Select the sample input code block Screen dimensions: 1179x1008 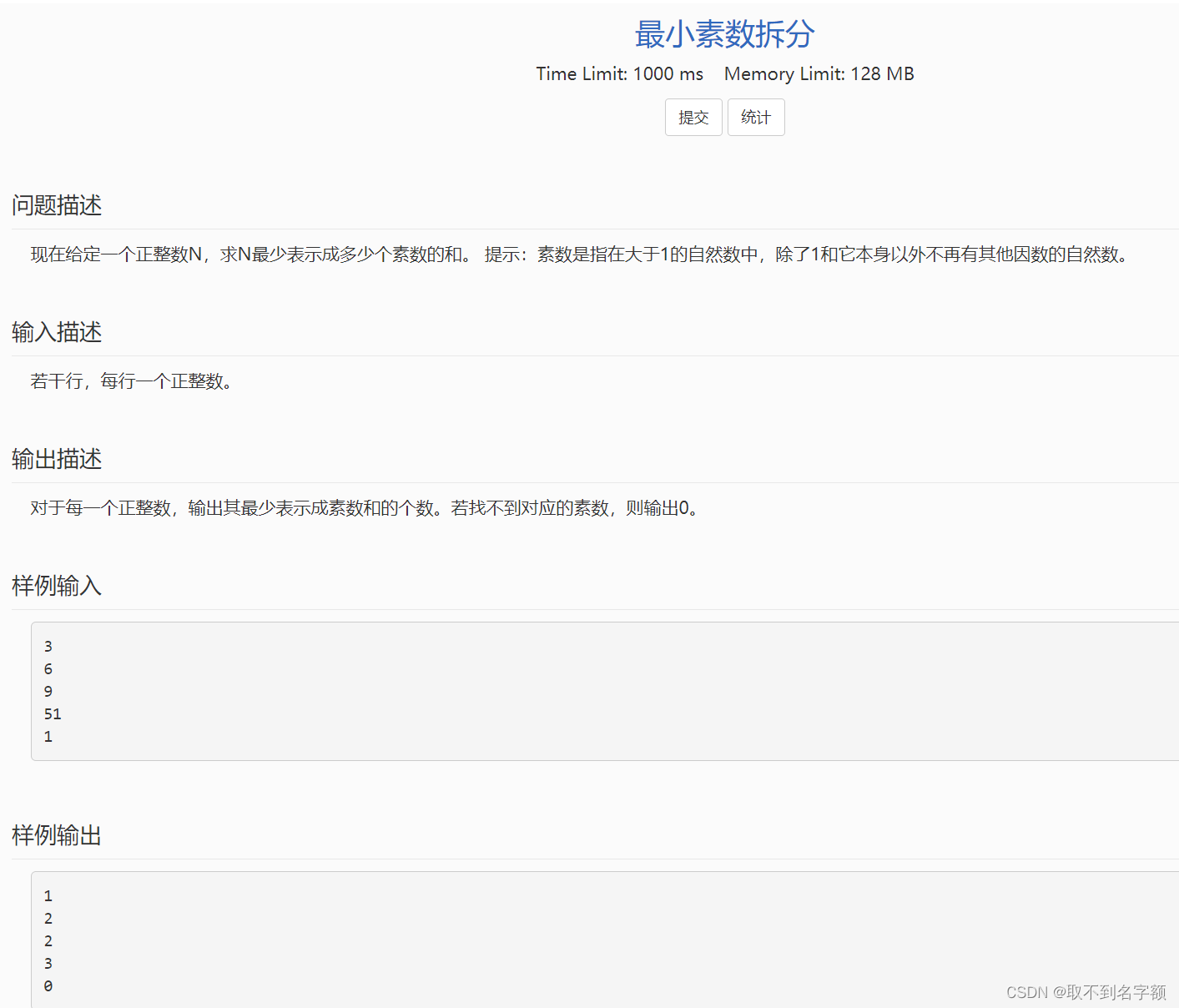coord(584,690)
